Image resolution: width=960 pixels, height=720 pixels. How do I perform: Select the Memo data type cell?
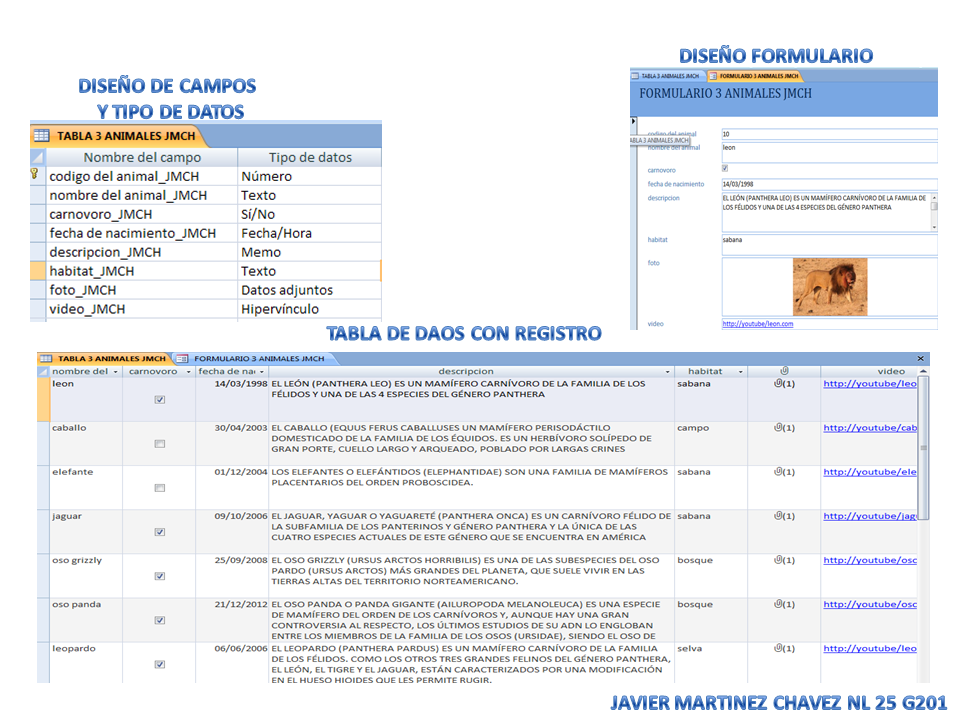[309, 252]
